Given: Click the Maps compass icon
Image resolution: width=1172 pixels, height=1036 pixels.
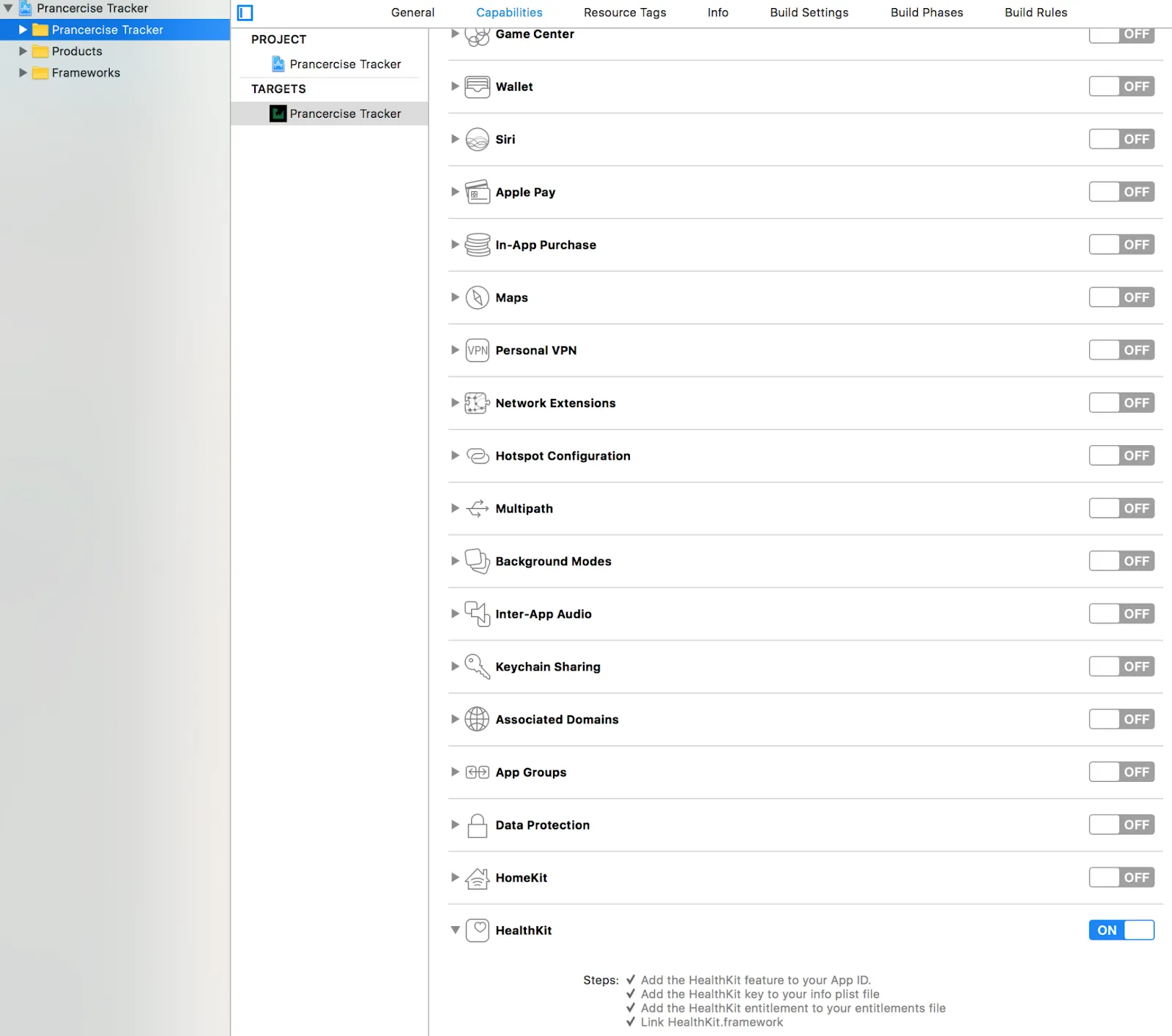Looking at the screenshot, I should coord(478,297).
